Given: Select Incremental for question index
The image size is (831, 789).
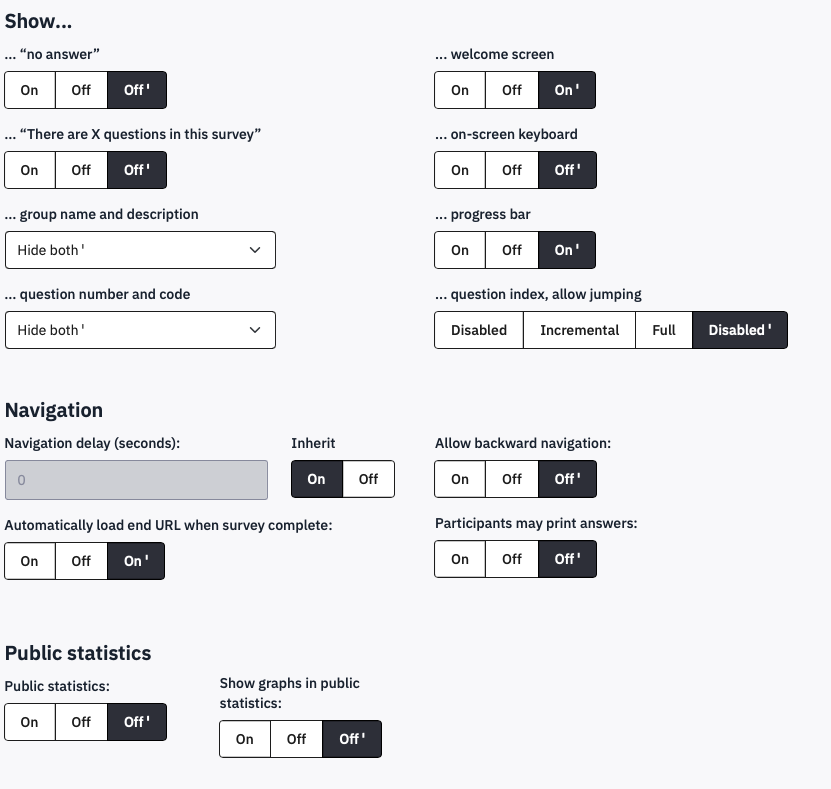Looking at the screenshot, I should click(579, 330).
